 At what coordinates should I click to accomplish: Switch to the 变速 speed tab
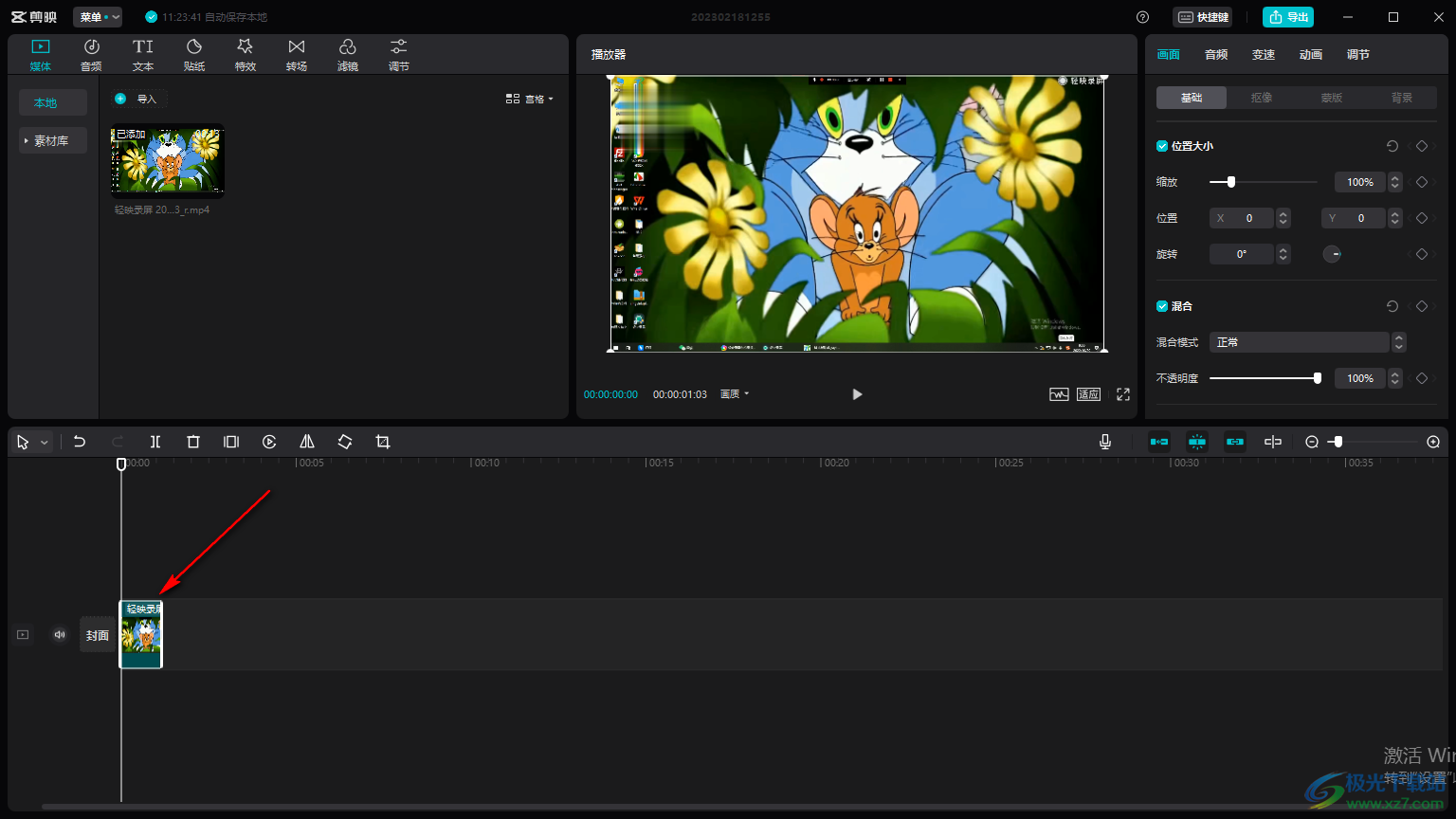(1264, 55)
